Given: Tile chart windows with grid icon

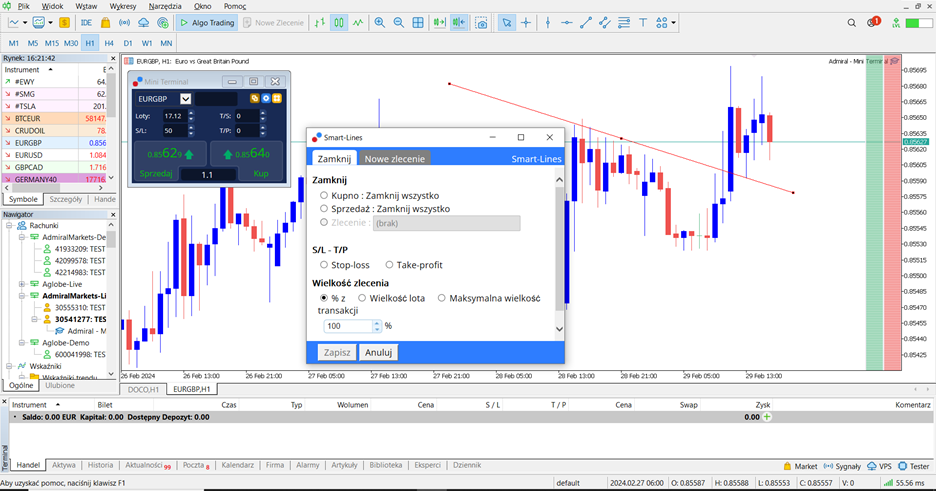Looking at the screenshot, I should click(x=418, y=23).
